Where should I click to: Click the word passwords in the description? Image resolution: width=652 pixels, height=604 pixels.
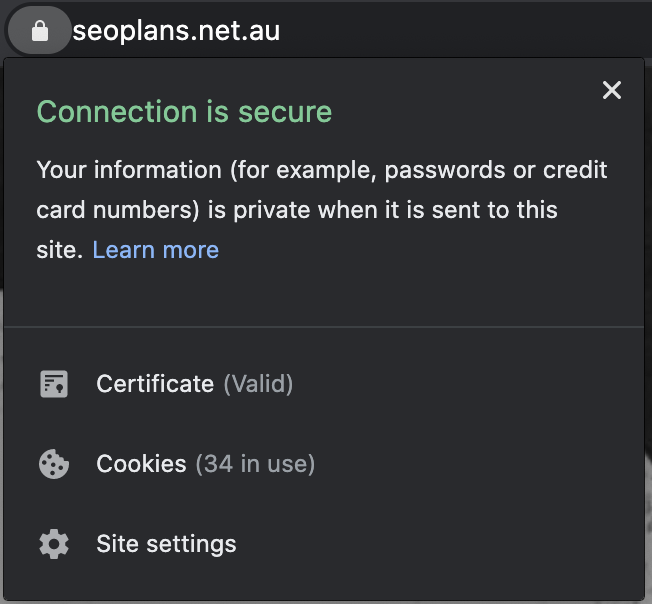[x=444, y=170]
